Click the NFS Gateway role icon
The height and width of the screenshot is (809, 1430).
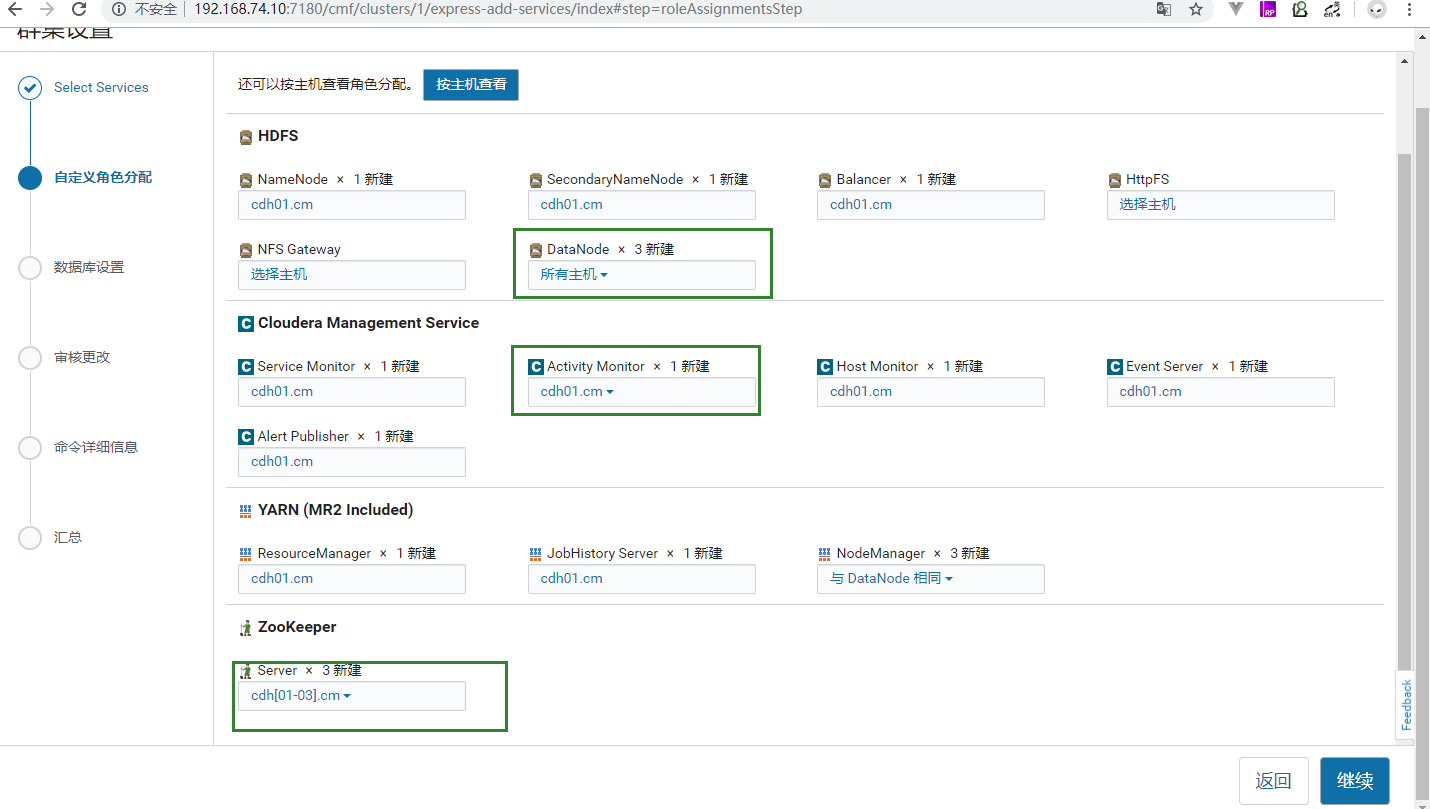point(246,250)
